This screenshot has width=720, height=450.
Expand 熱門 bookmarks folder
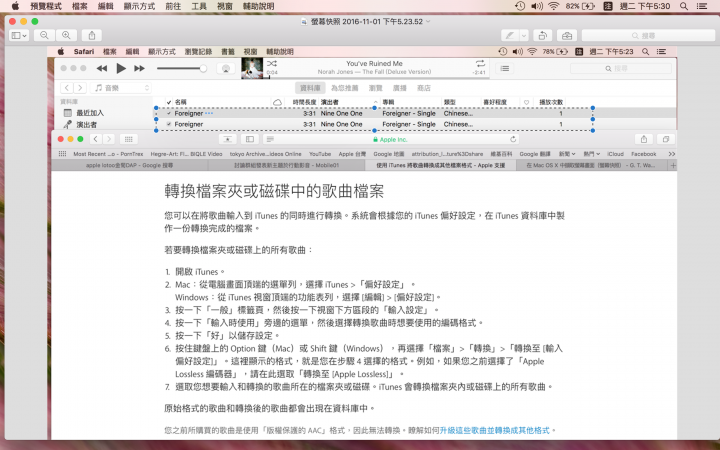(591, 154)
